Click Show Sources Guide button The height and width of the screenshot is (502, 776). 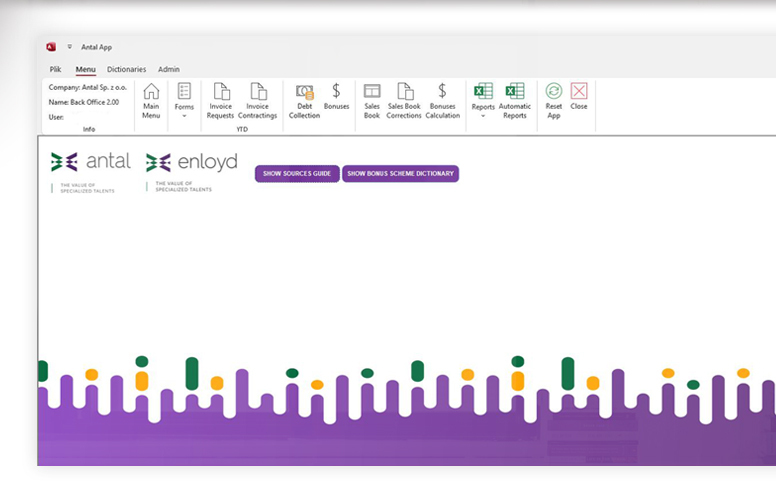pos(297,174)
